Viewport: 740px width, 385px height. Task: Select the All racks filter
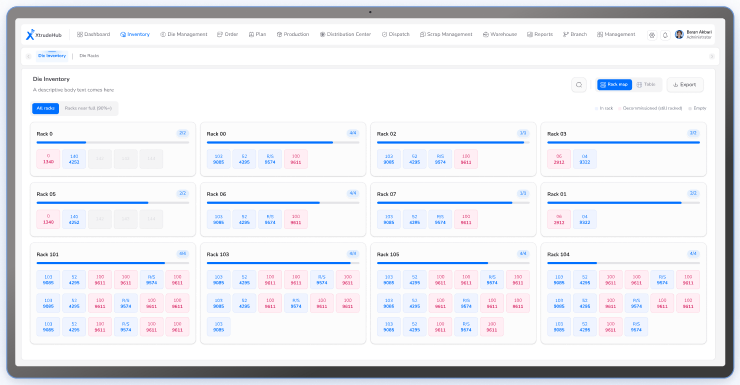(x=46, y=109)
